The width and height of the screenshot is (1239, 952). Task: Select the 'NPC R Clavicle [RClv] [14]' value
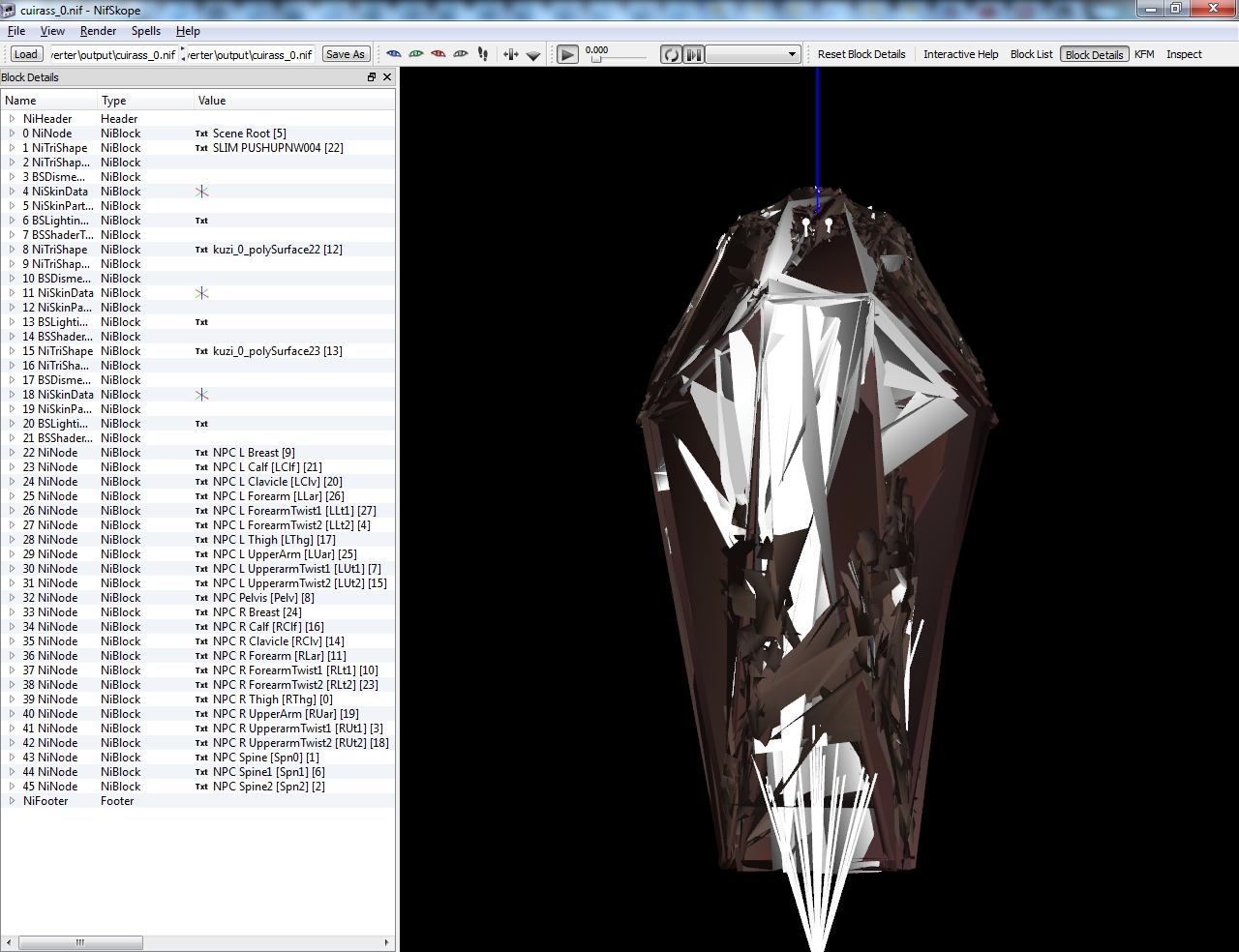[279, 641]
